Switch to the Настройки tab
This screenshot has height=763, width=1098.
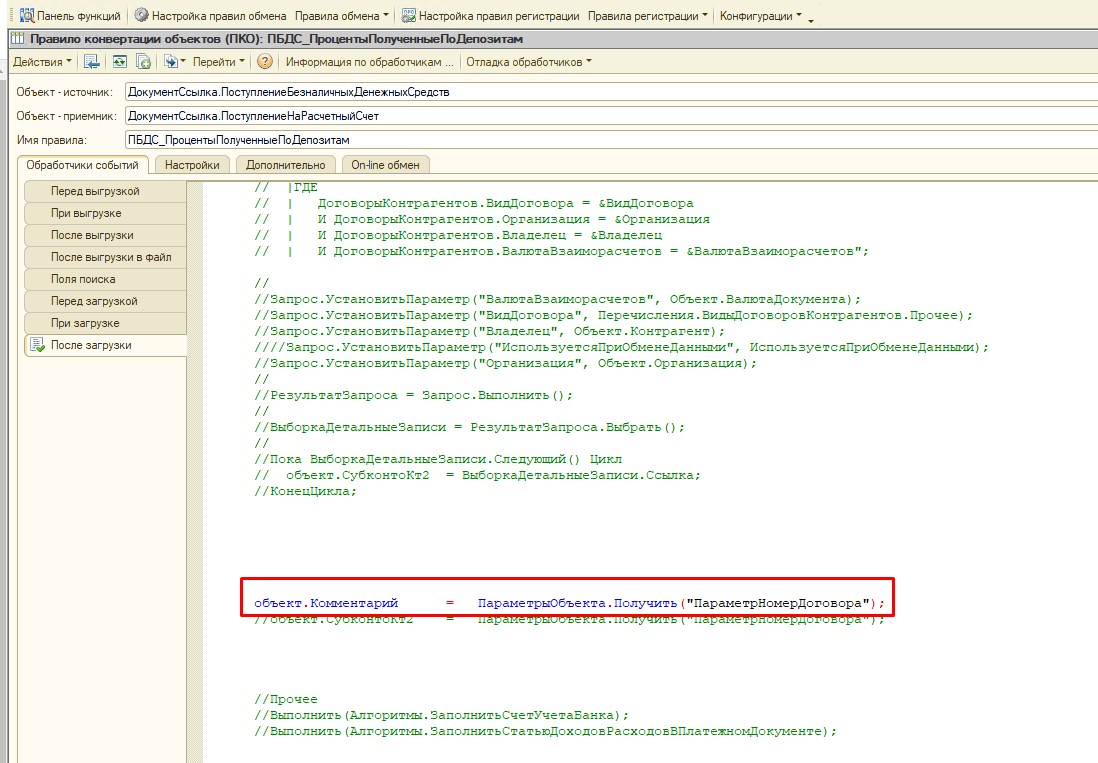(x=192, y=165)
